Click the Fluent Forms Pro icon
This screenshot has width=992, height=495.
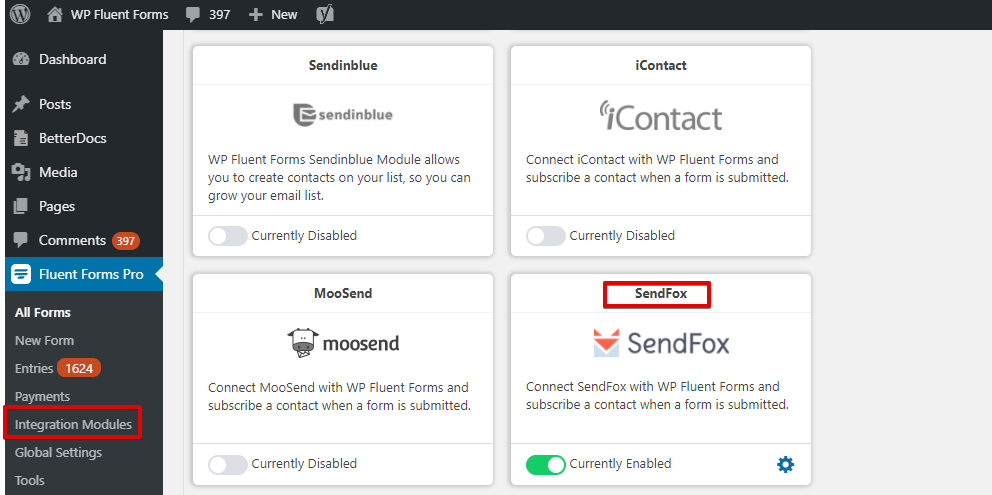(x=21, y=275)
